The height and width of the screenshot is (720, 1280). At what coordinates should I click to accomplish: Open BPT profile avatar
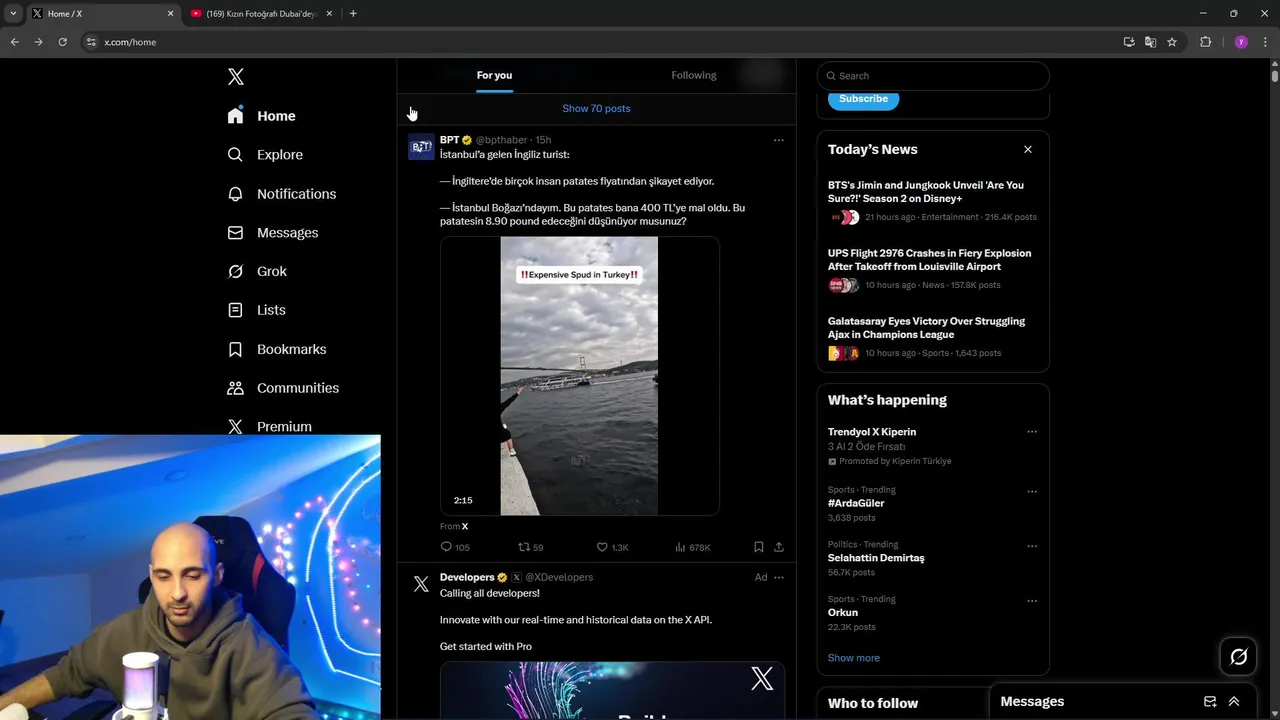coord(421,147)
